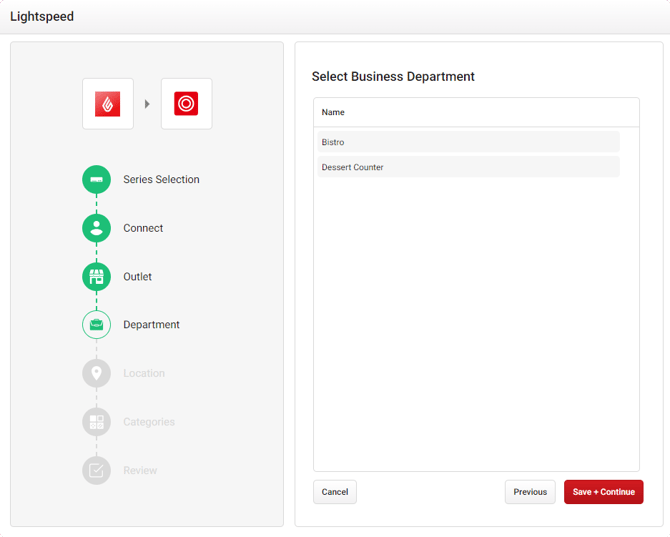
Task: Go to the Series Selection step label
Action: pos(161,179)
